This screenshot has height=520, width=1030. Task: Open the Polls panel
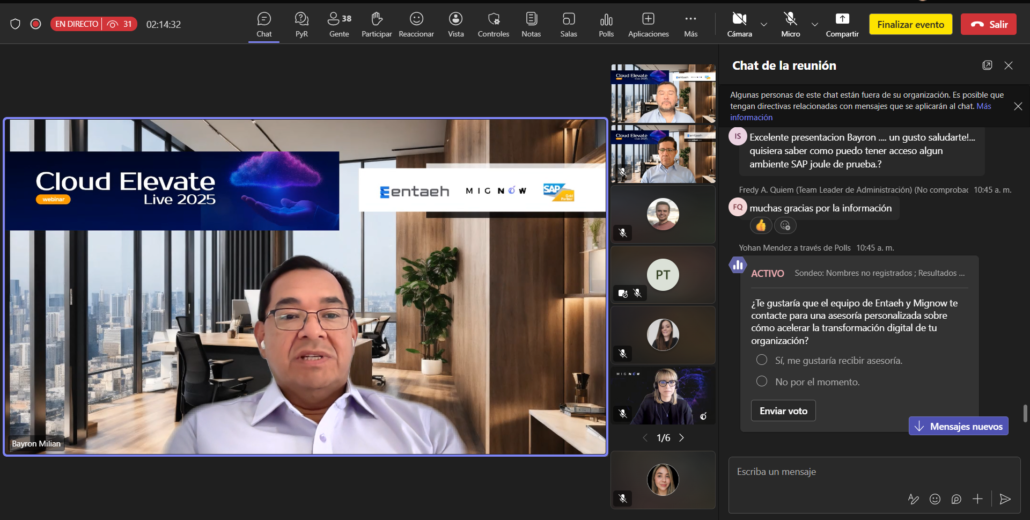pos(606,23)
